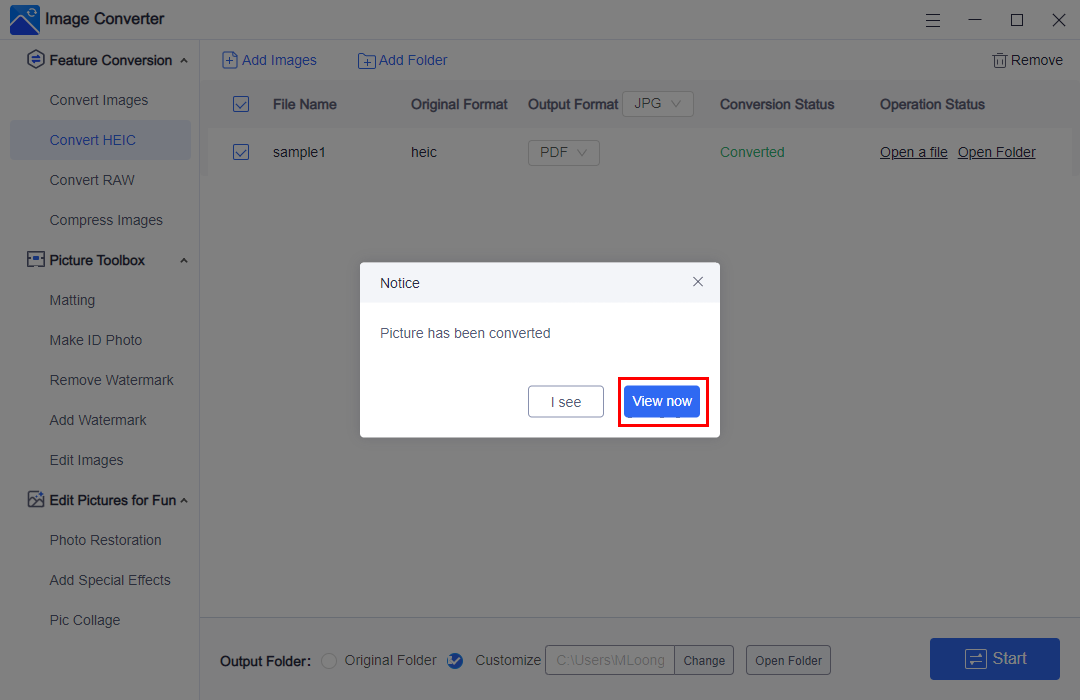Open Compress Images feature

pyautogui.click(x=106, y=220)
